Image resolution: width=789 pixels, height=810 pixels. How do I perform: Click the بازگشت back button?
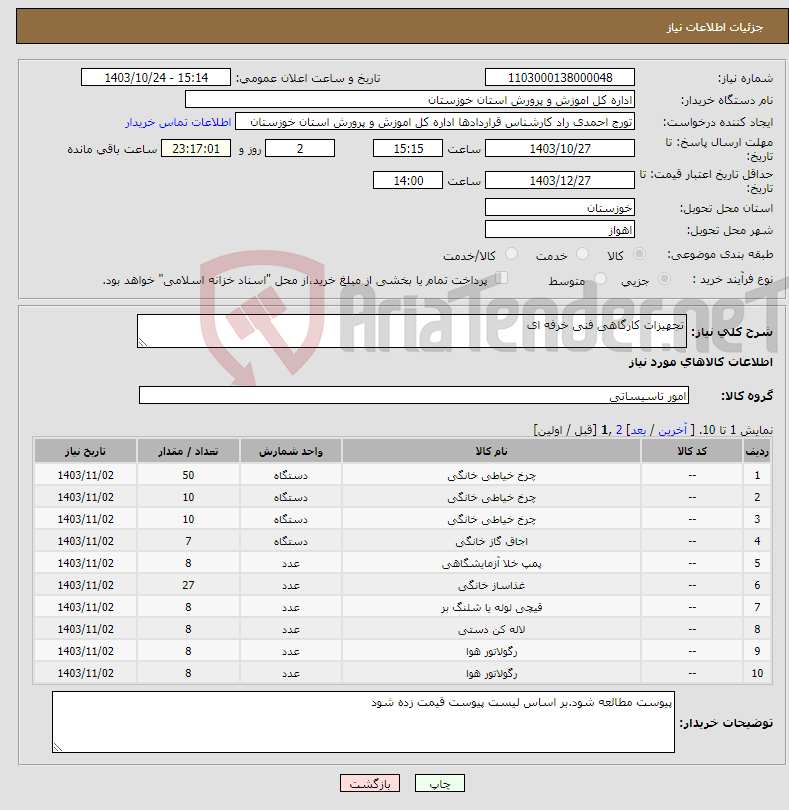pyautogui.click(x=370, y=783)
